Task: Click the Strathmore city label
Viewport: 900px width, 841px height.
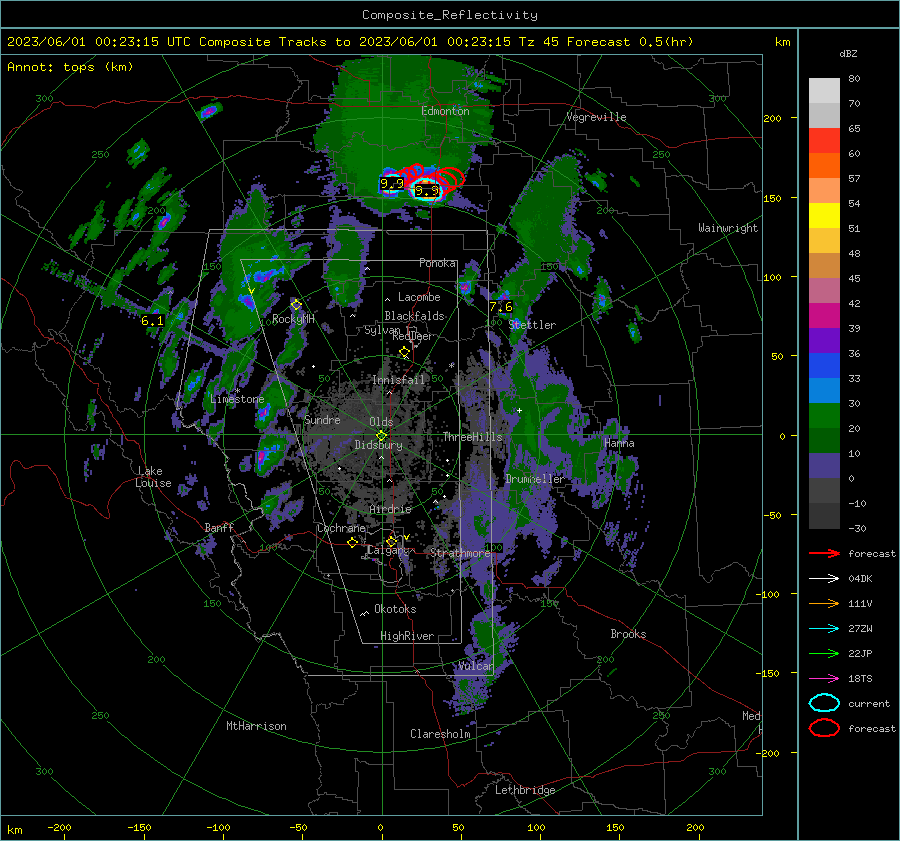Action: click(460, 553)
